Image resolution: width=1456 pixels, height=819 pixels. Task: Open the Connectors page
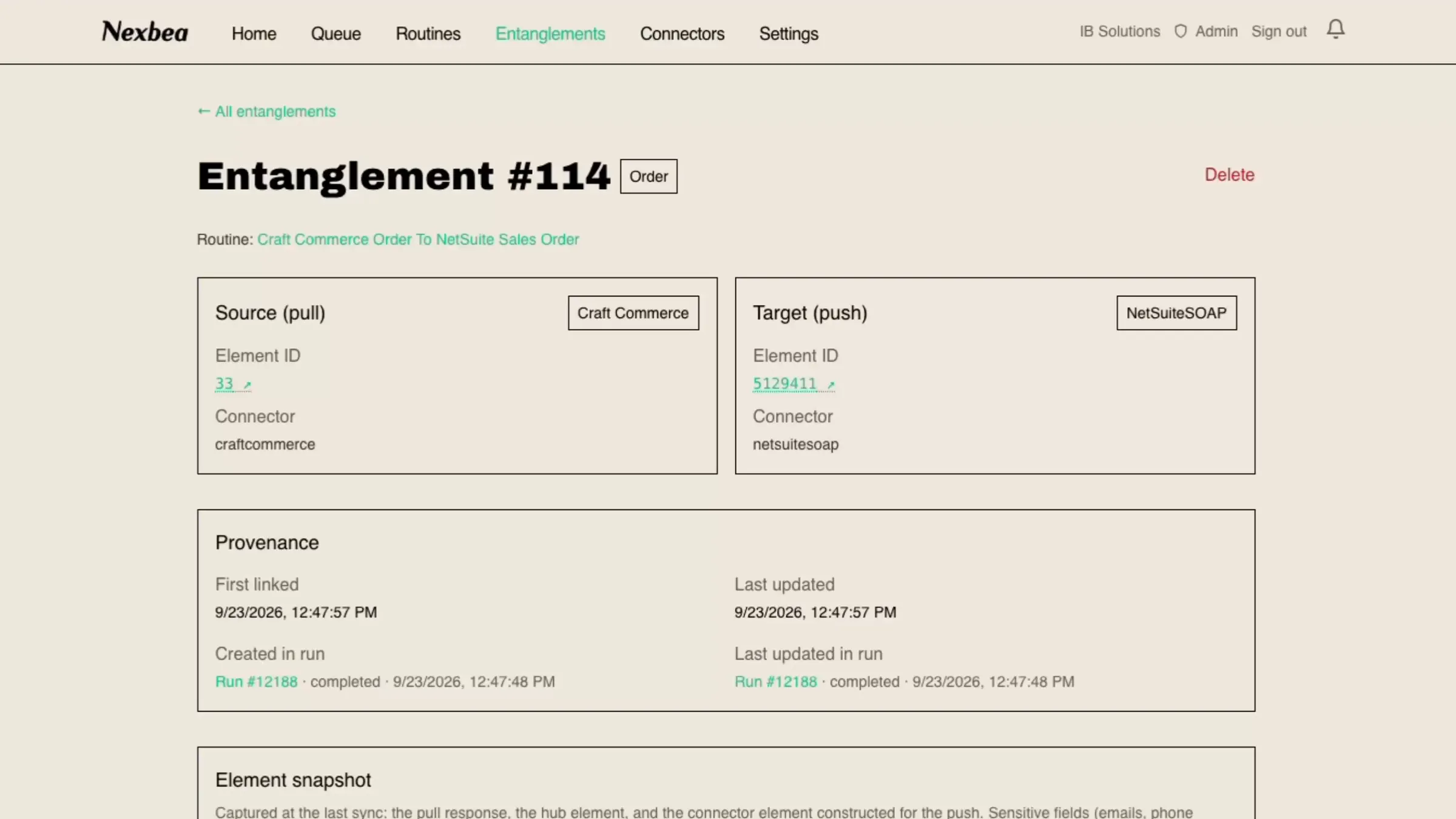(x=682, y=34)
